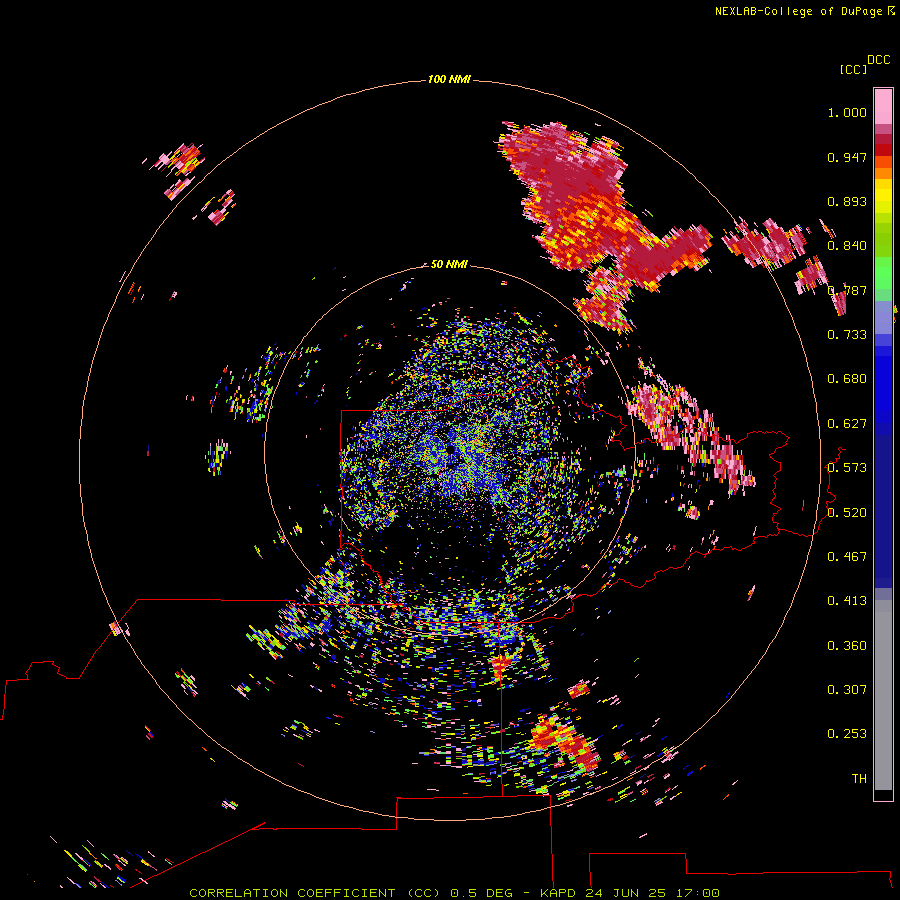Viewport: 900px width, 900px height.
Task: Select the 0.733 scale value
Action: click(847, 335)
